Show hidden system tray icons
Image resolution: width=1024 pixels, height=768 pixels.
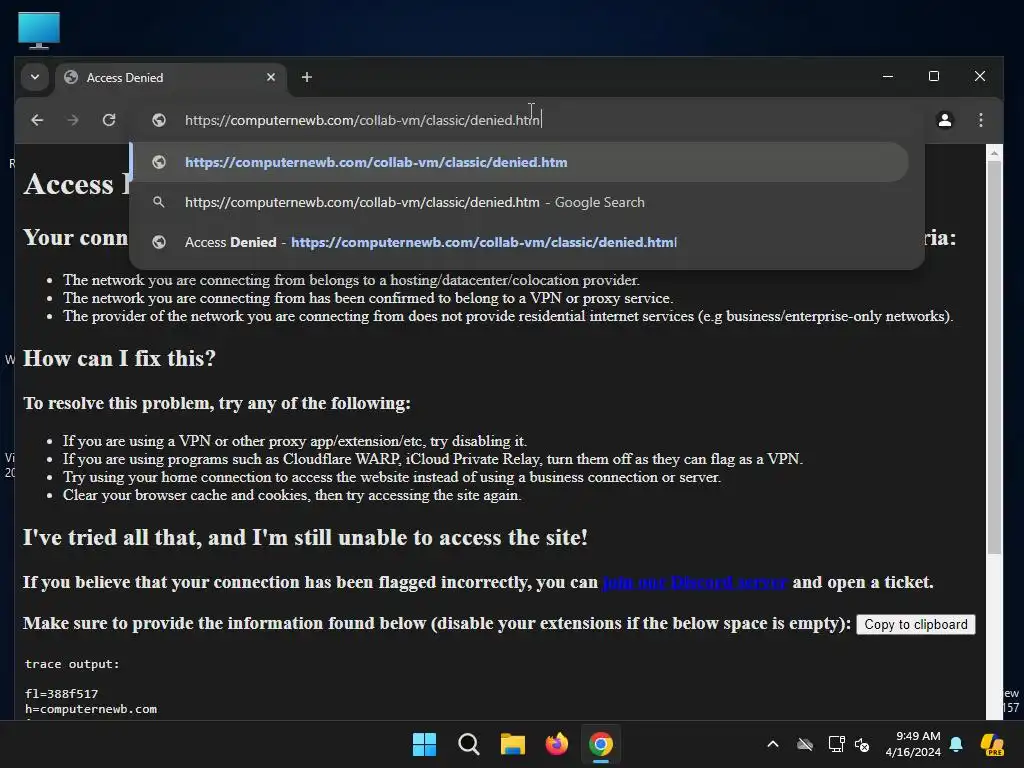pyautogui.click(x=773, y=744)
